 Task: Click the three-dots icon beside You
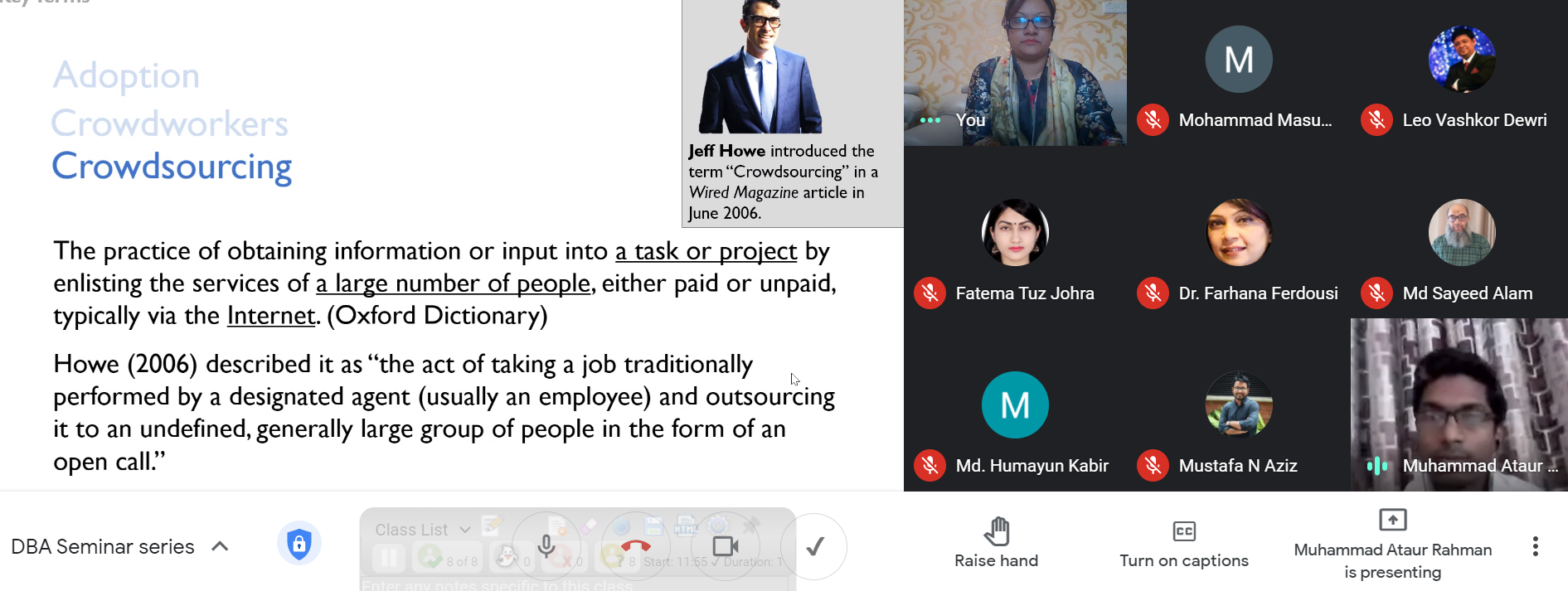930,120
